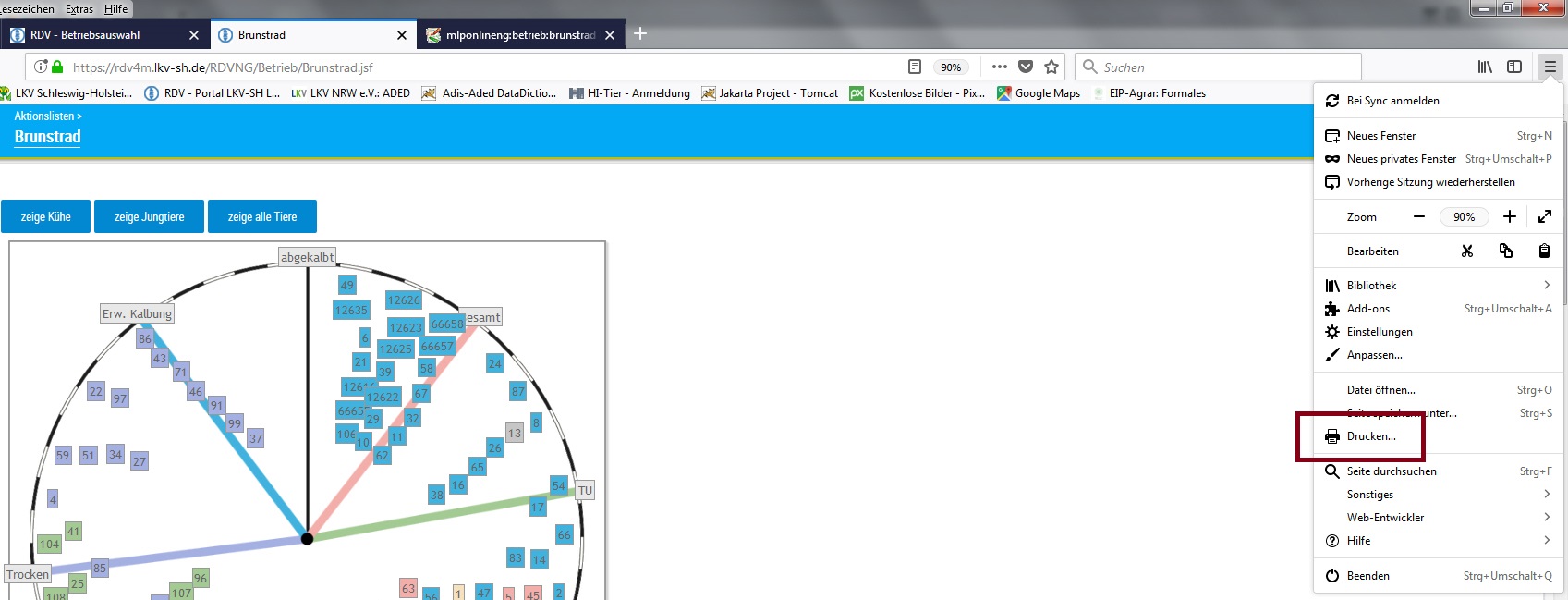Click the zeige Jungtiere button
The height and width of the screenshot is (600, 1568).
pos(149,217)
